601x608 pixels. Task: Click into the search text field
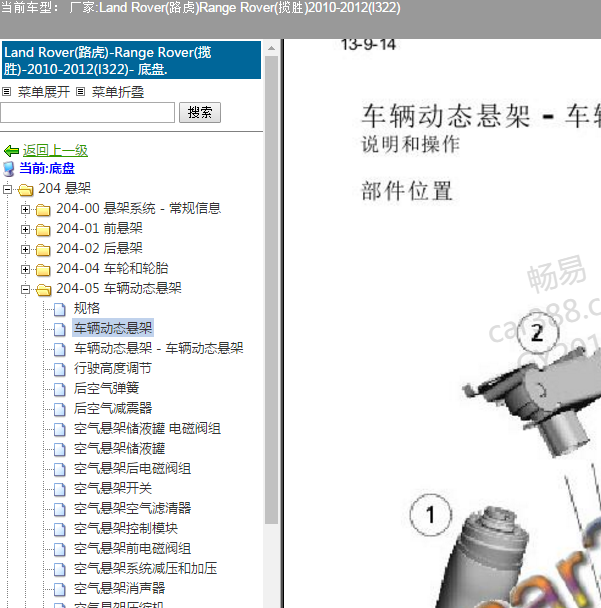(87, 112)
